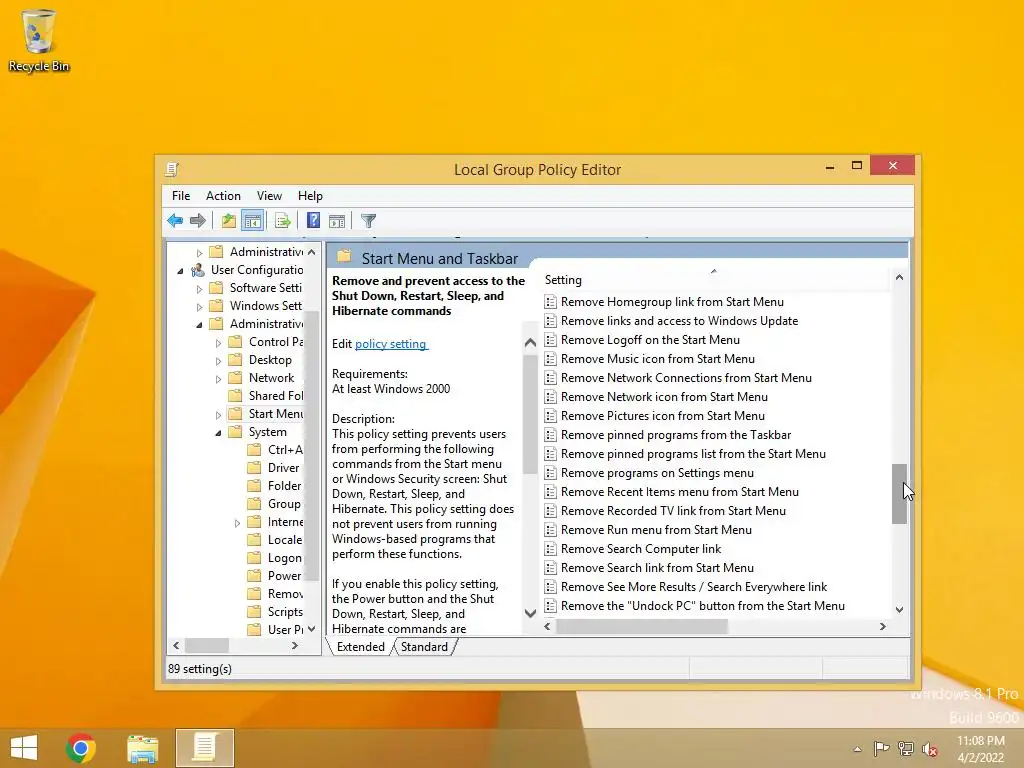
Task: Select Remove Music icon from Start Menu
Action: click(x=658, y=359)
